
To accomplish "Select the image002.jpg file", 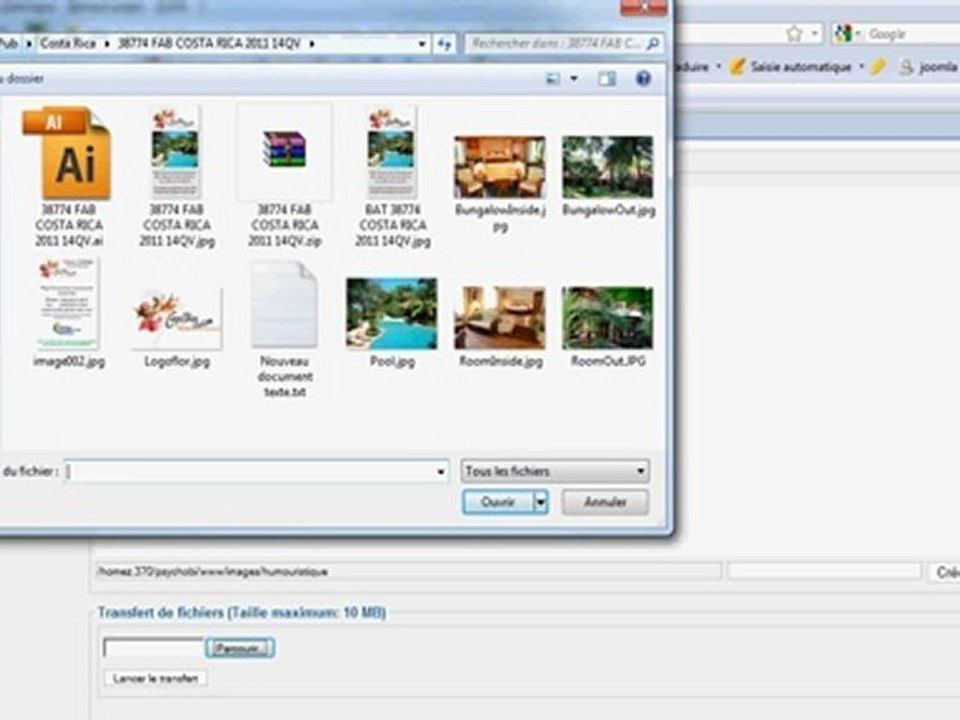I will [69, 313].
